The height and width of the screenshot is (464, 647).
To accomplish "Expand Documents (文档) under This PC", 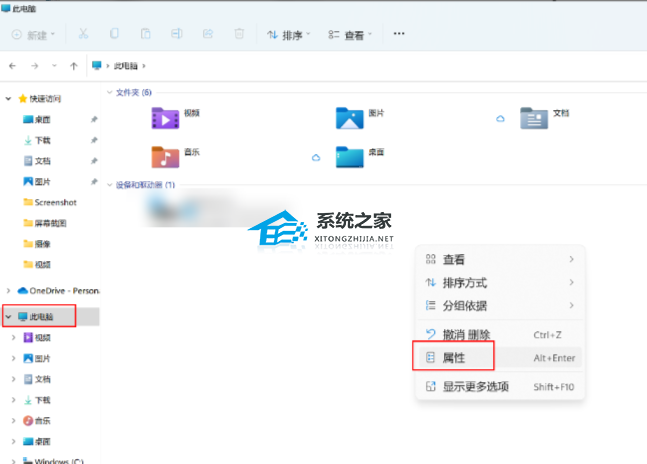I will click(14, 379).
